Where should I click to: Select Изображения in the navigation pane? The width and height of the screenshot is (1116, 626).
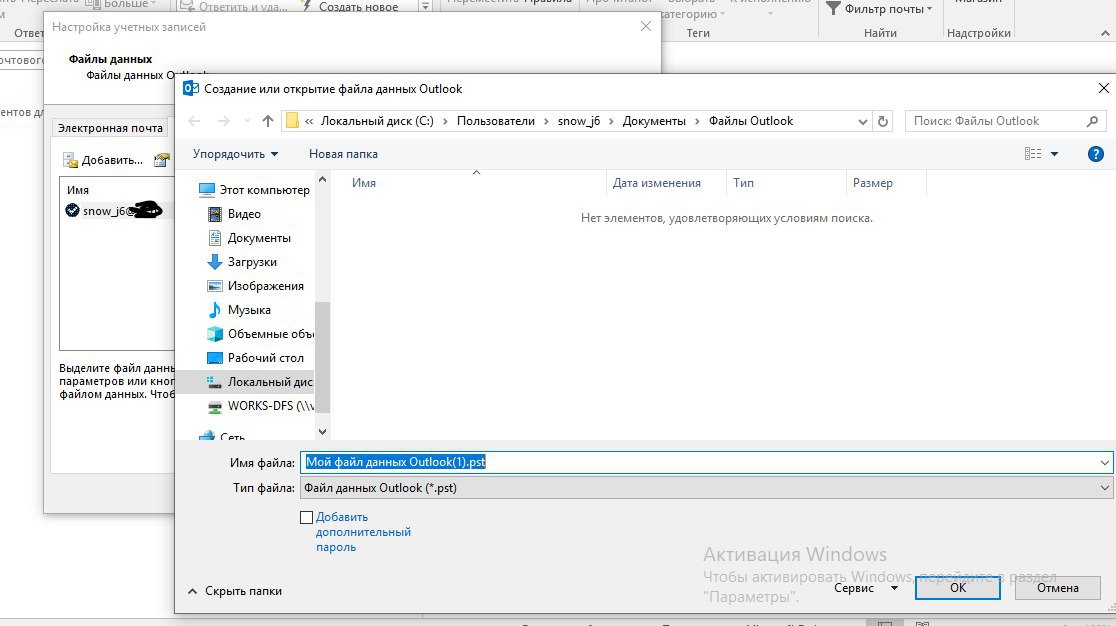pos(265,286)
